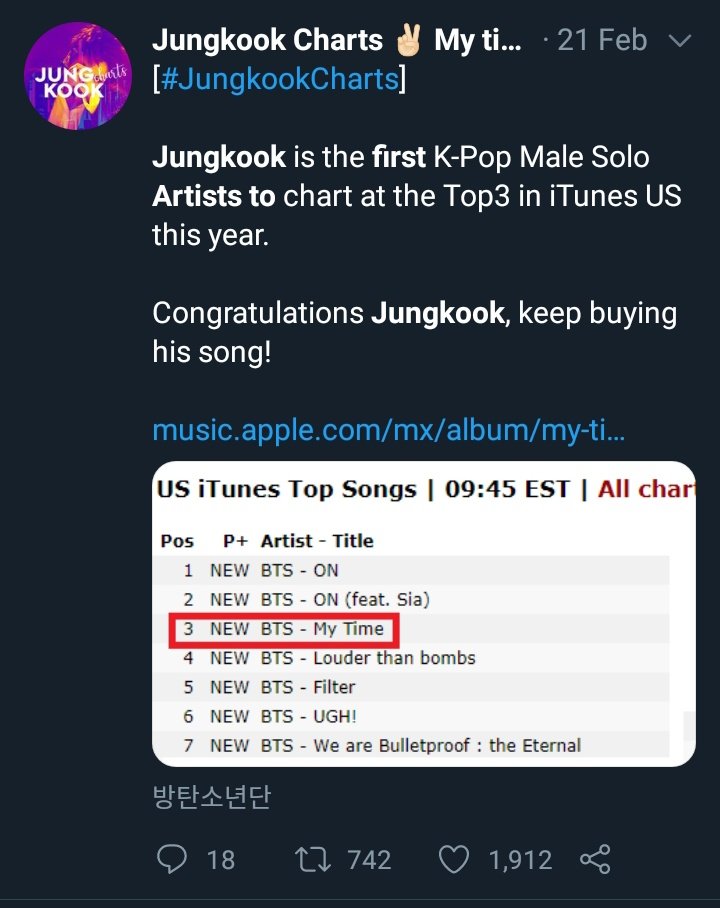Click the tweet text about Top3 iTunes US

tap(416, 195)
